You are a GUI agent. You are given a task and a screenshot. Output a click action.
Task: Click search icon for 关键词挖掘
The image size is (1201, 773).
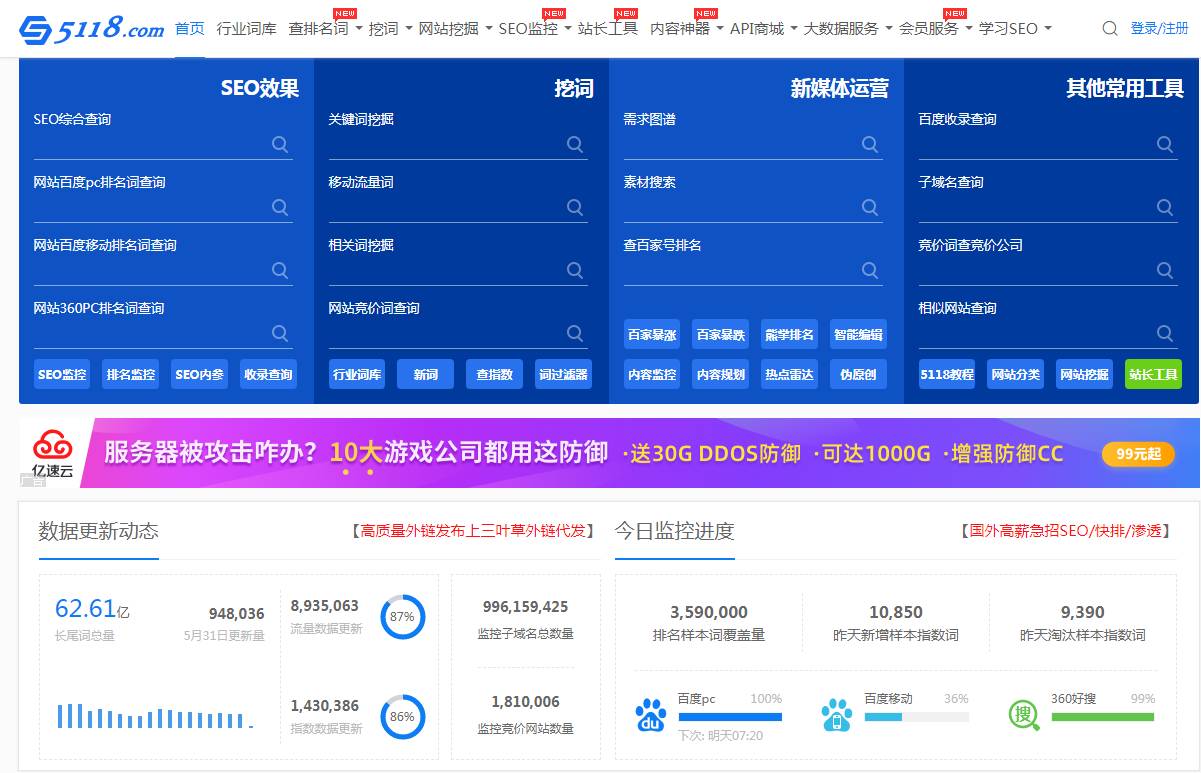click(x=575, y=144)
